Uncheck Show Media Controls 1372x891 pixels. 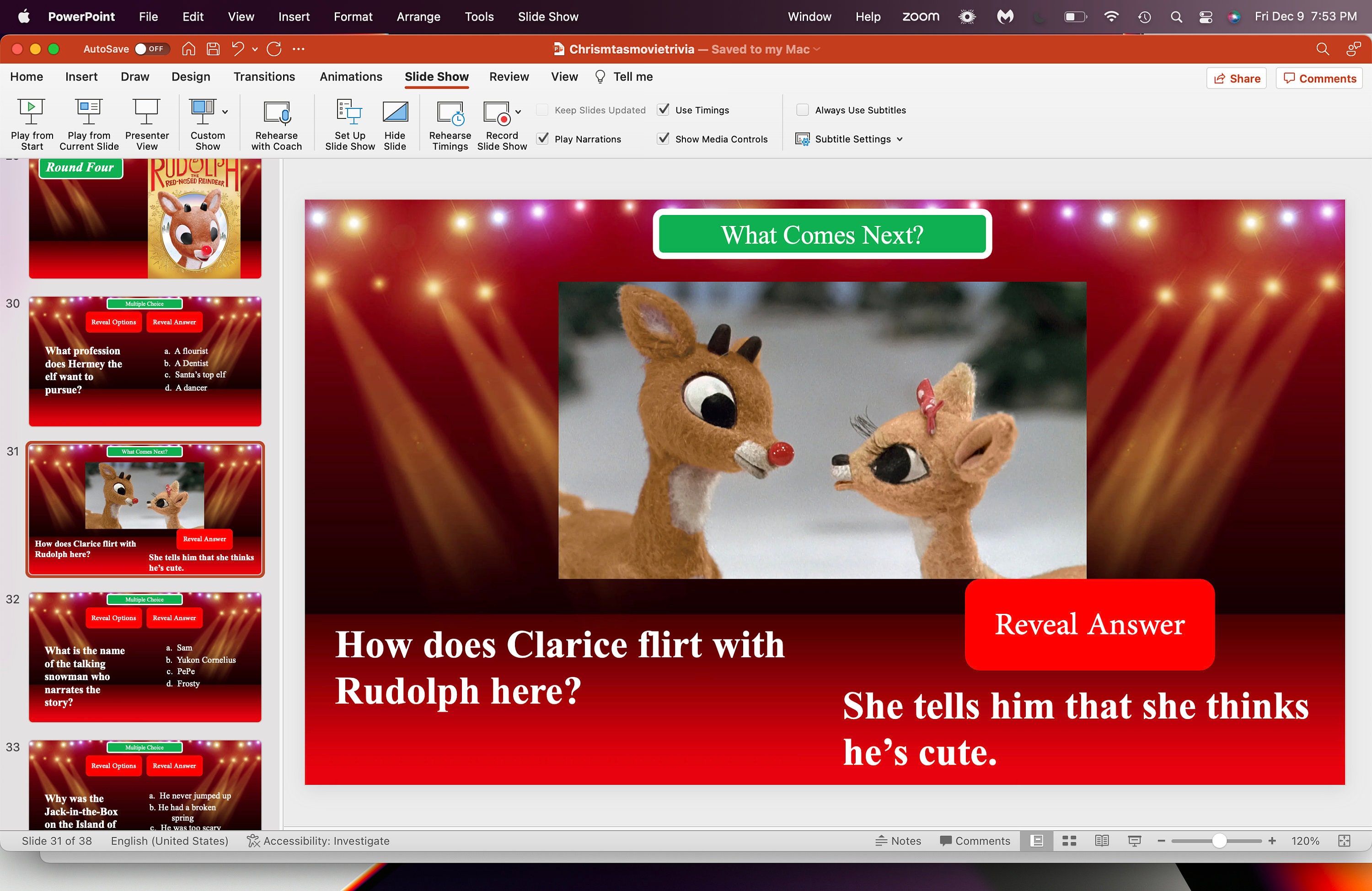coord(663,139)
